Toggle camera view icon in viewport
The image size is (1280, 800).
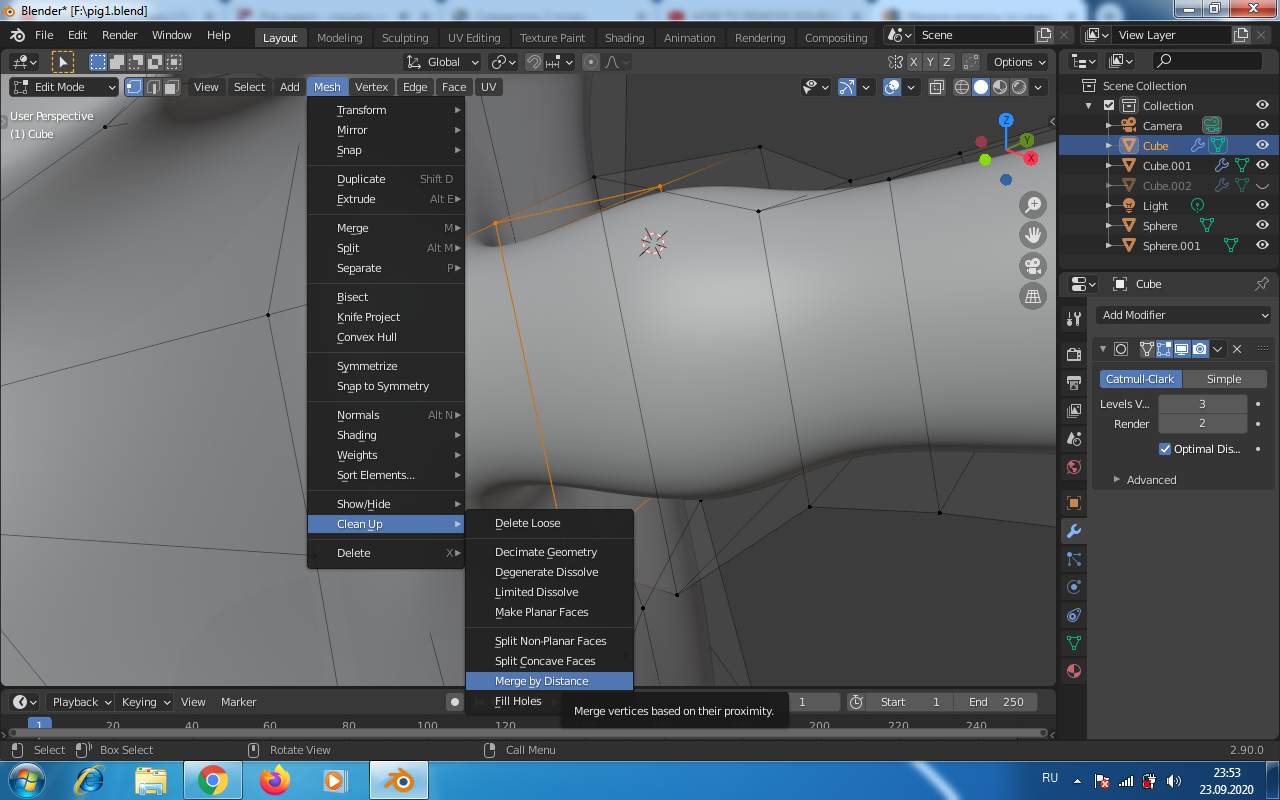(x=1033, y=266)
